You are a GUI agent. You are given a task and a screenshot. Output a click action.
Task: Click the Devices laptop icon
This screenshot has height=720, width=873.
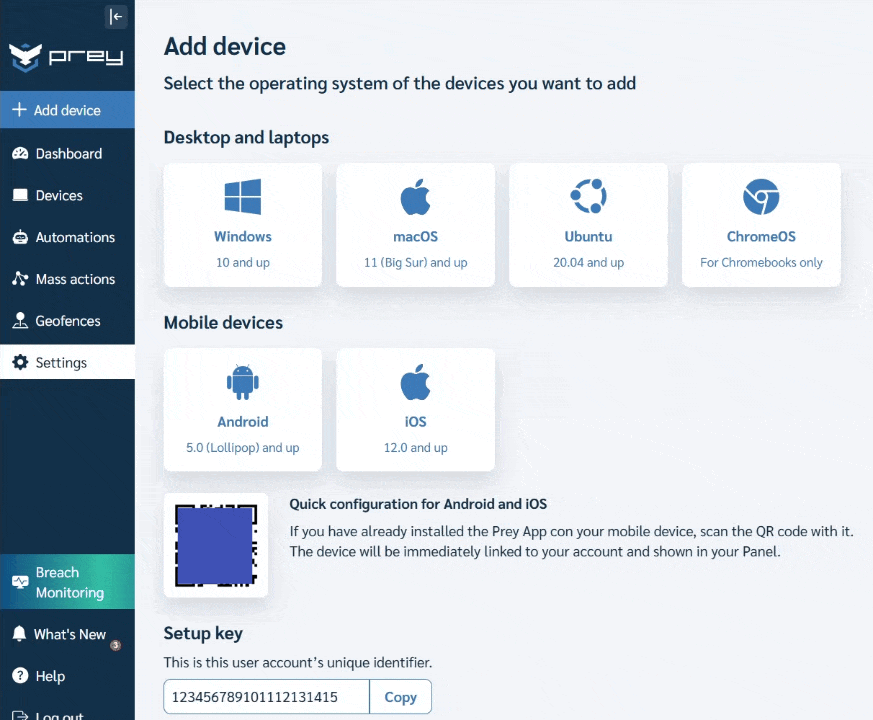pos(20,195)
